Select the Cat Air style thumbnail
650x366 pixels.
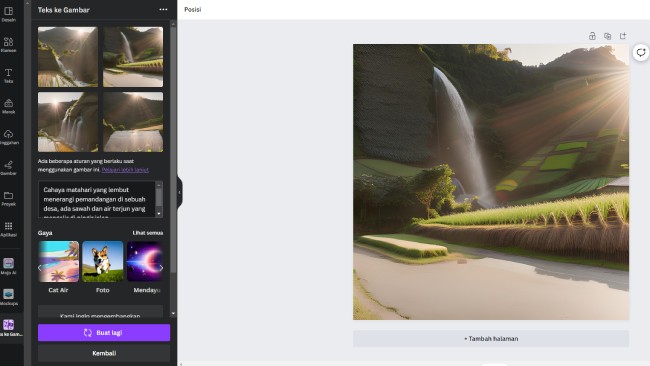(58, 262)
